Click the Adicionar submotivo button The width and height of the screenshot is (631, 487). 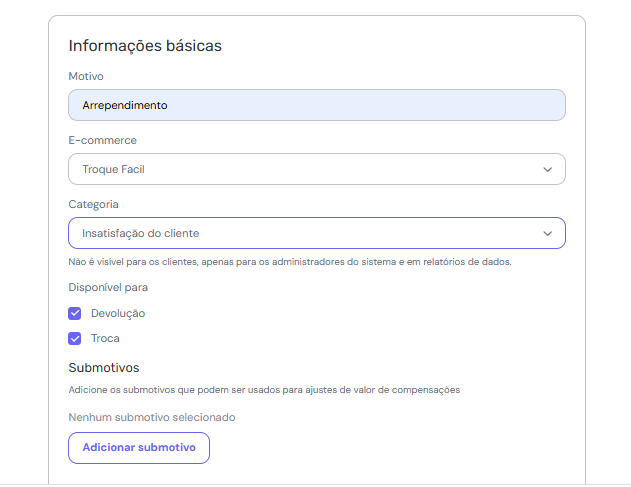(x=139, y=448)
